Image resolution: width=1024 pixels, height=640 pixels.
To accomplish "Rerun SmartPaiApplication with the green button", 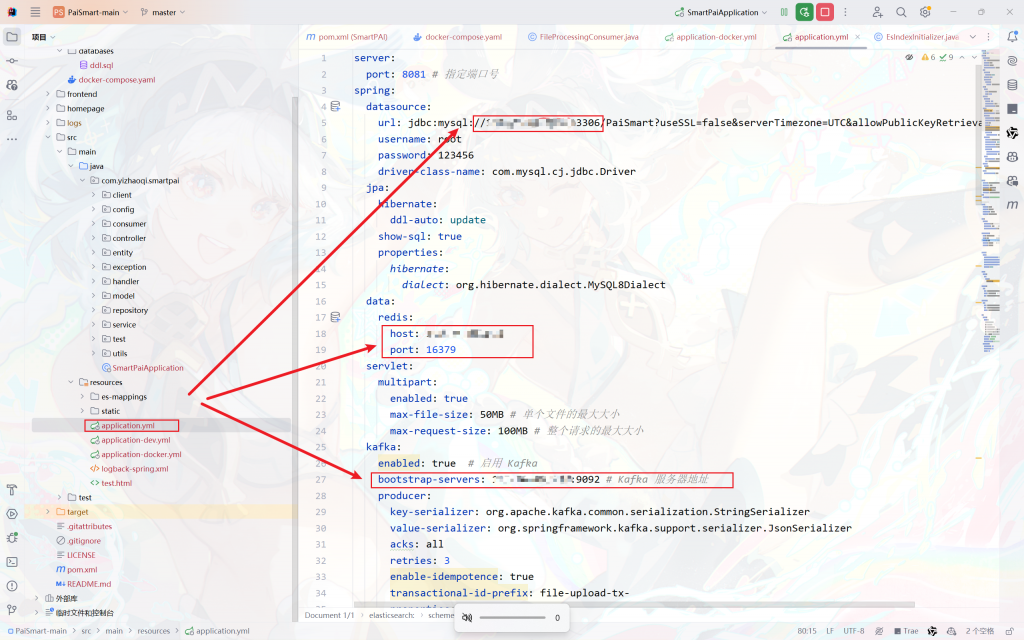I will pyautogui.click(x=804, y=12).
